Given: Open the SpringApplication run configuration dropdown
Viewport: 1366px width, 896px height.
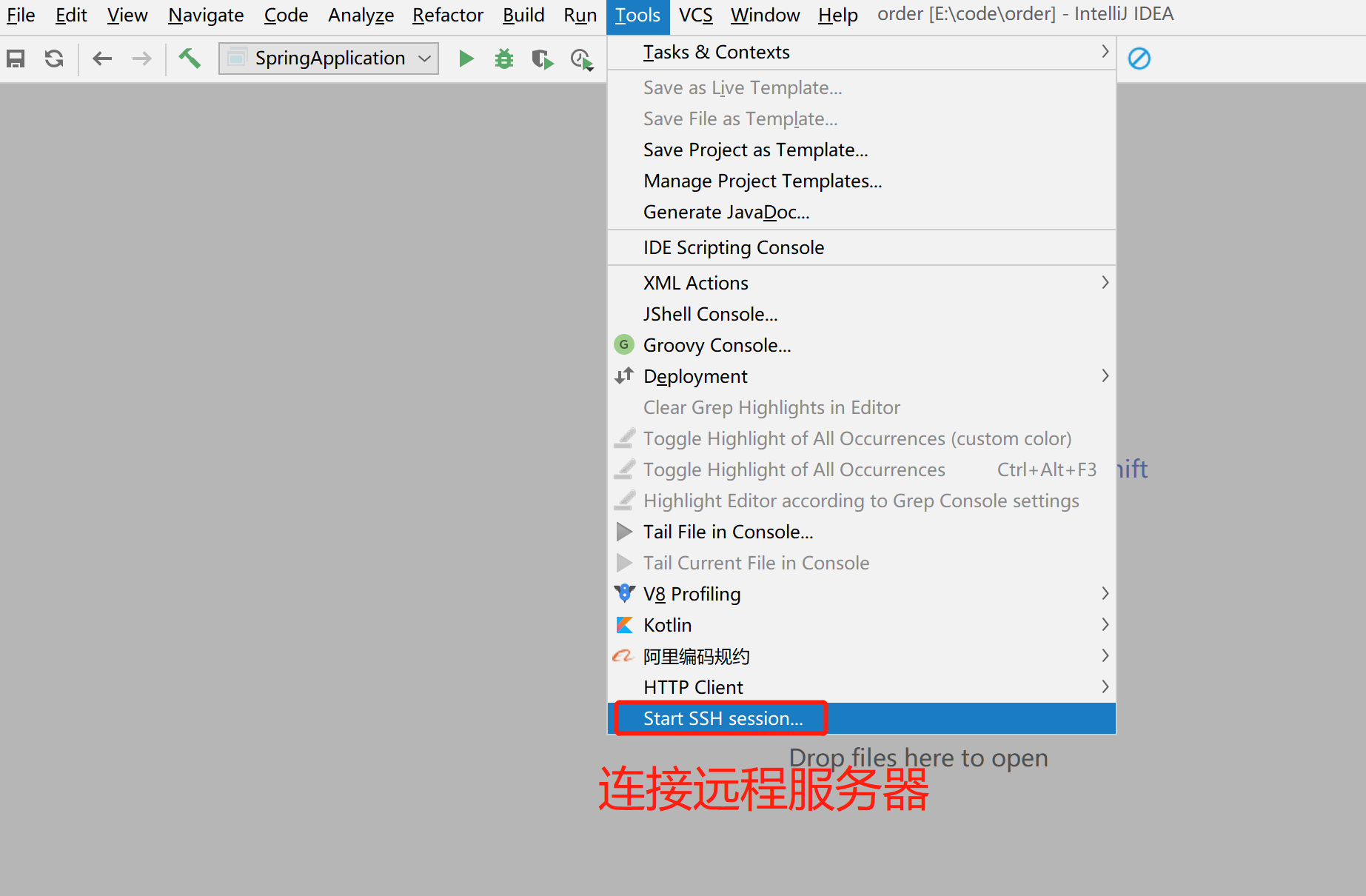Looking at the screenshot, I should (329, 58).
